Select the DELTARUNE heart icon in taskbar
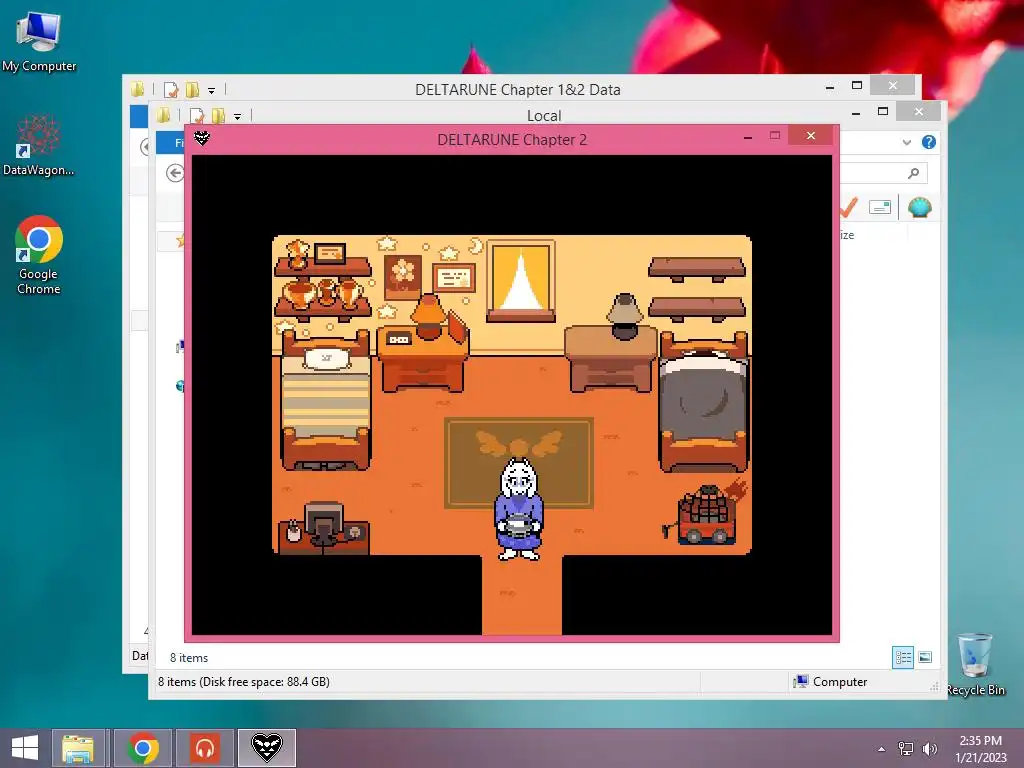 coord(266,748)
